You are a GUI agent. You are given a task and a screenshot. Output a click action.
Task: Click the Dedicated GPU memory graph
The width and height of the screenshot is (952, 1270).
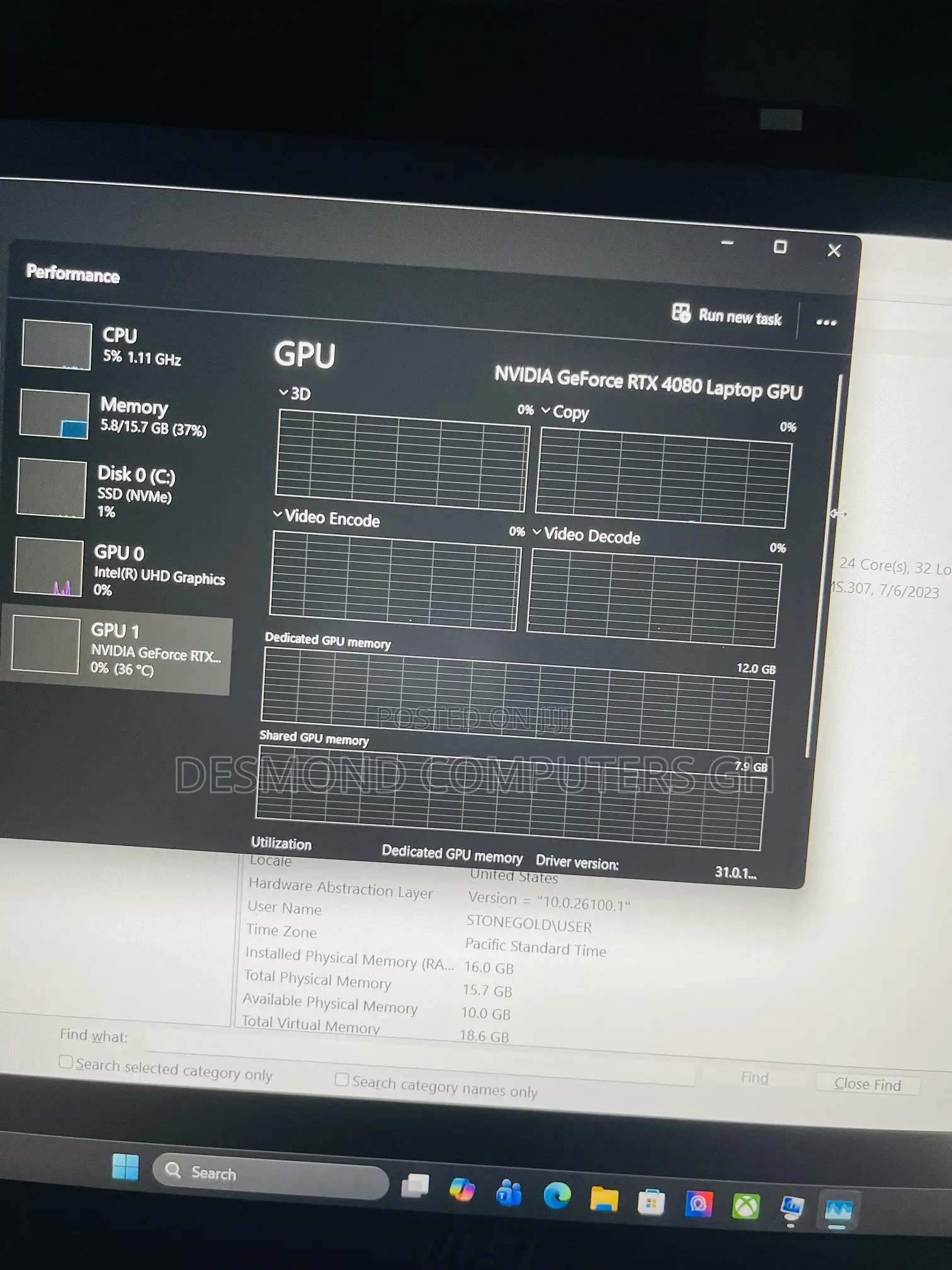pyautogui.click(x=516, y=699)
